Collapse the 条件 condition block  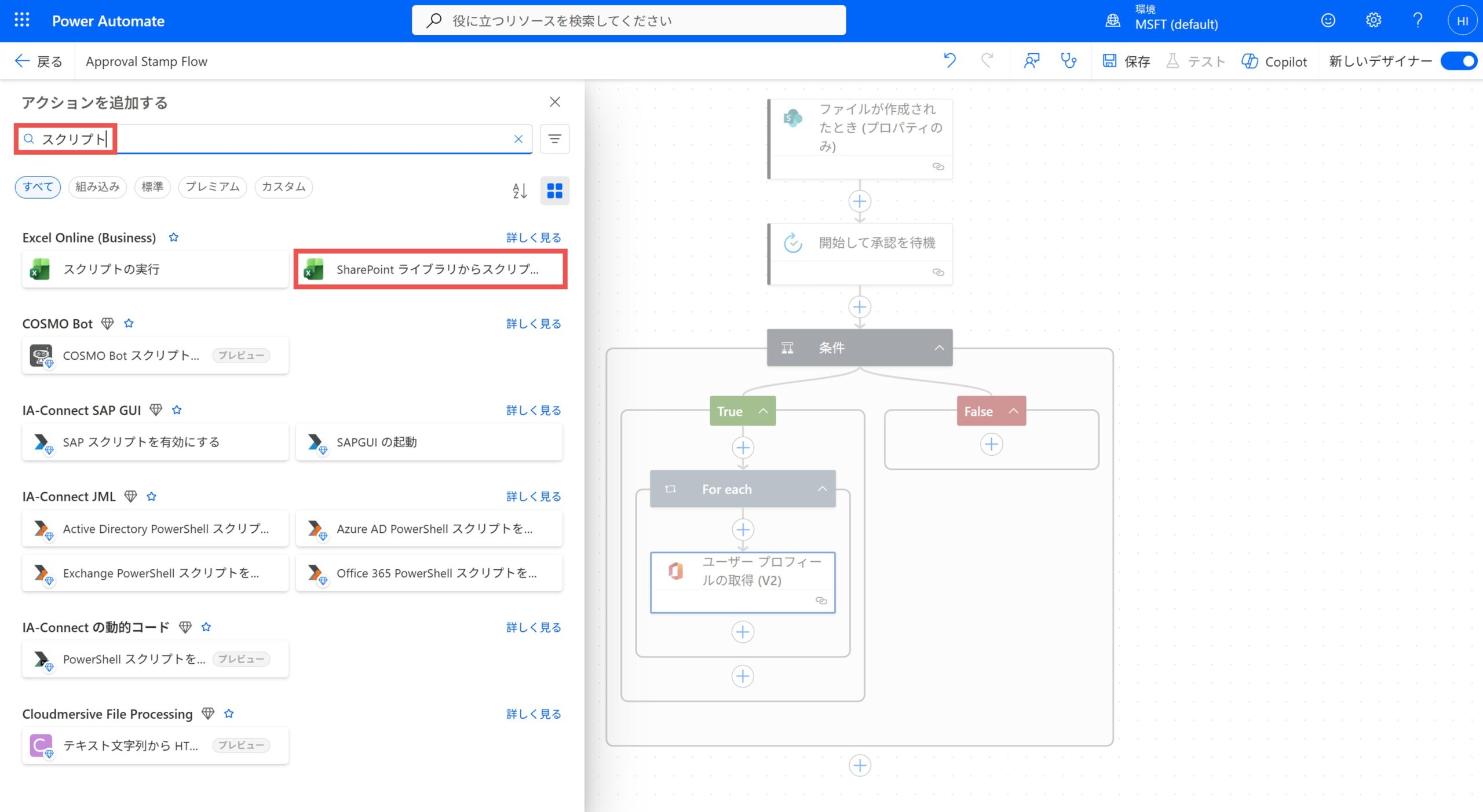pos(939,348)
